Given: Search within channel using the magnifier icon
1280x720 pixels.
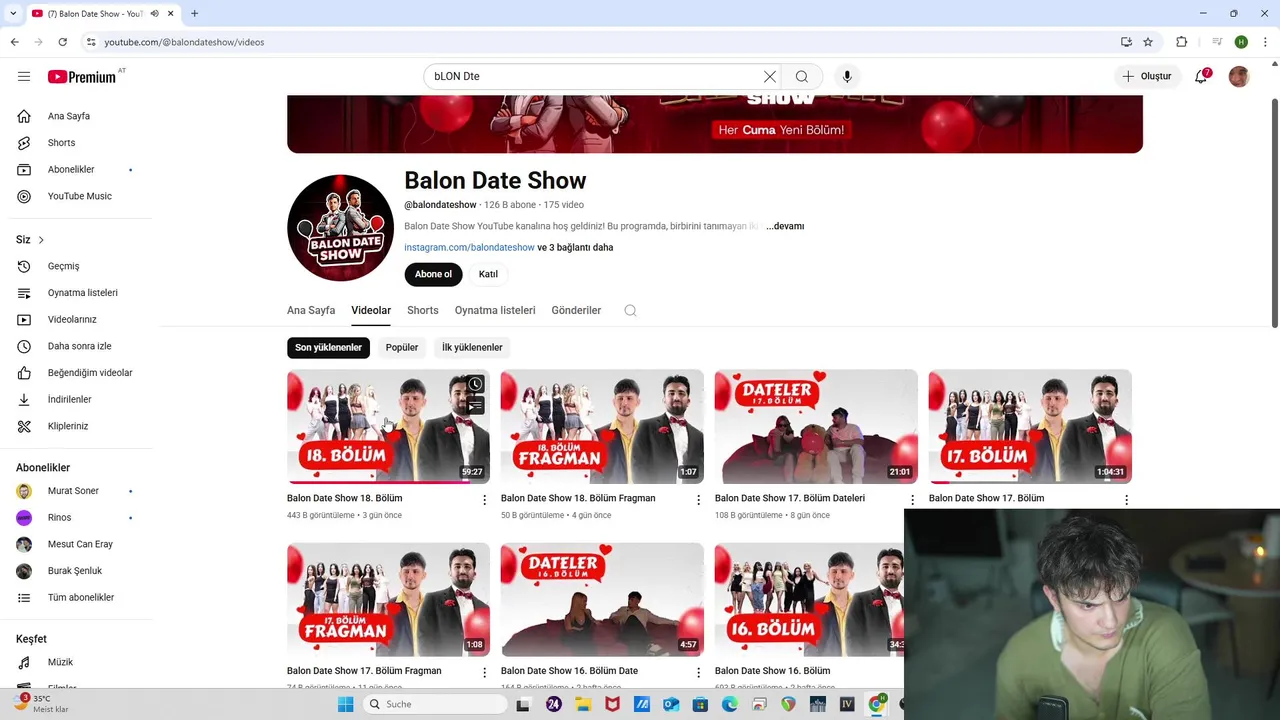Looking at the screenshot, I should tap(630, 310).
